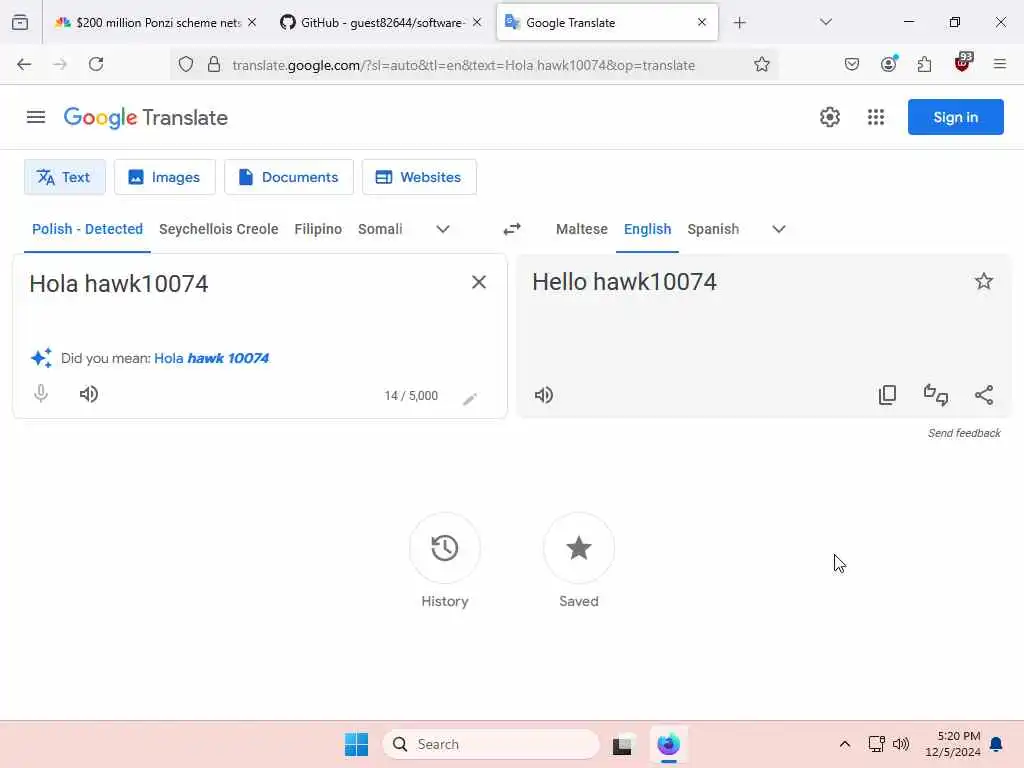This screenshot has height=768, width=1024.
Task: Start voice input with microphone
Action: click(40, 394)
